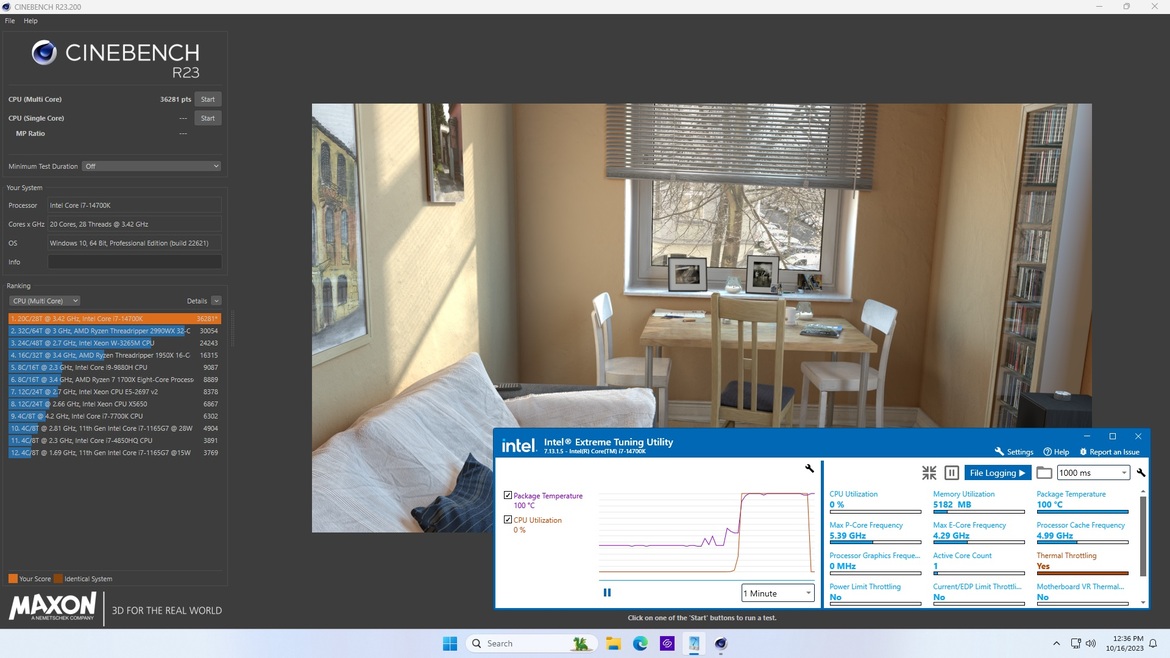Select the i7-1165G7 @15W ranking row
Image resolution: width=1170 pixels, height=658 pixels.
(114, 452)
